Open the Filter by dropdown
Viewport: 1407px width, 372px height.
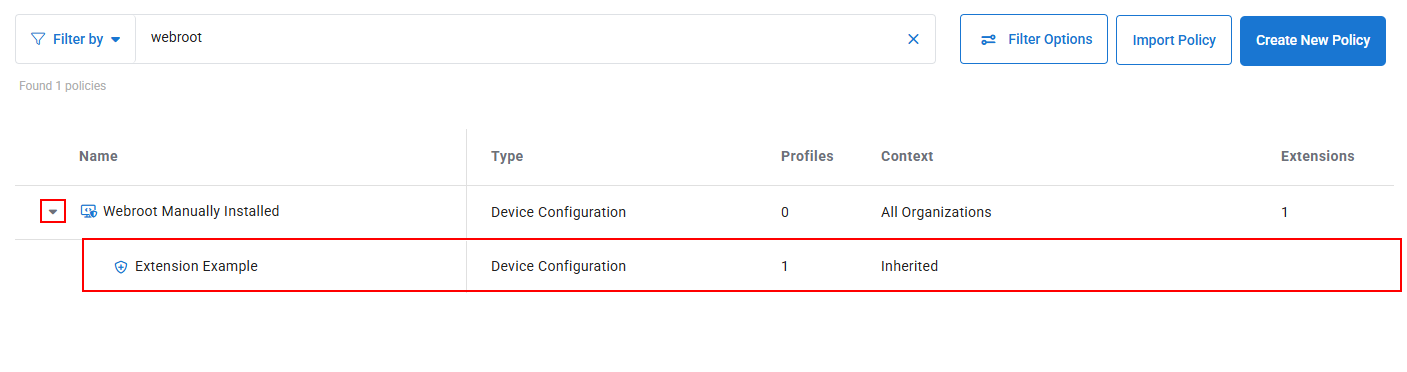pyautogui.click(x=76, y=39)
